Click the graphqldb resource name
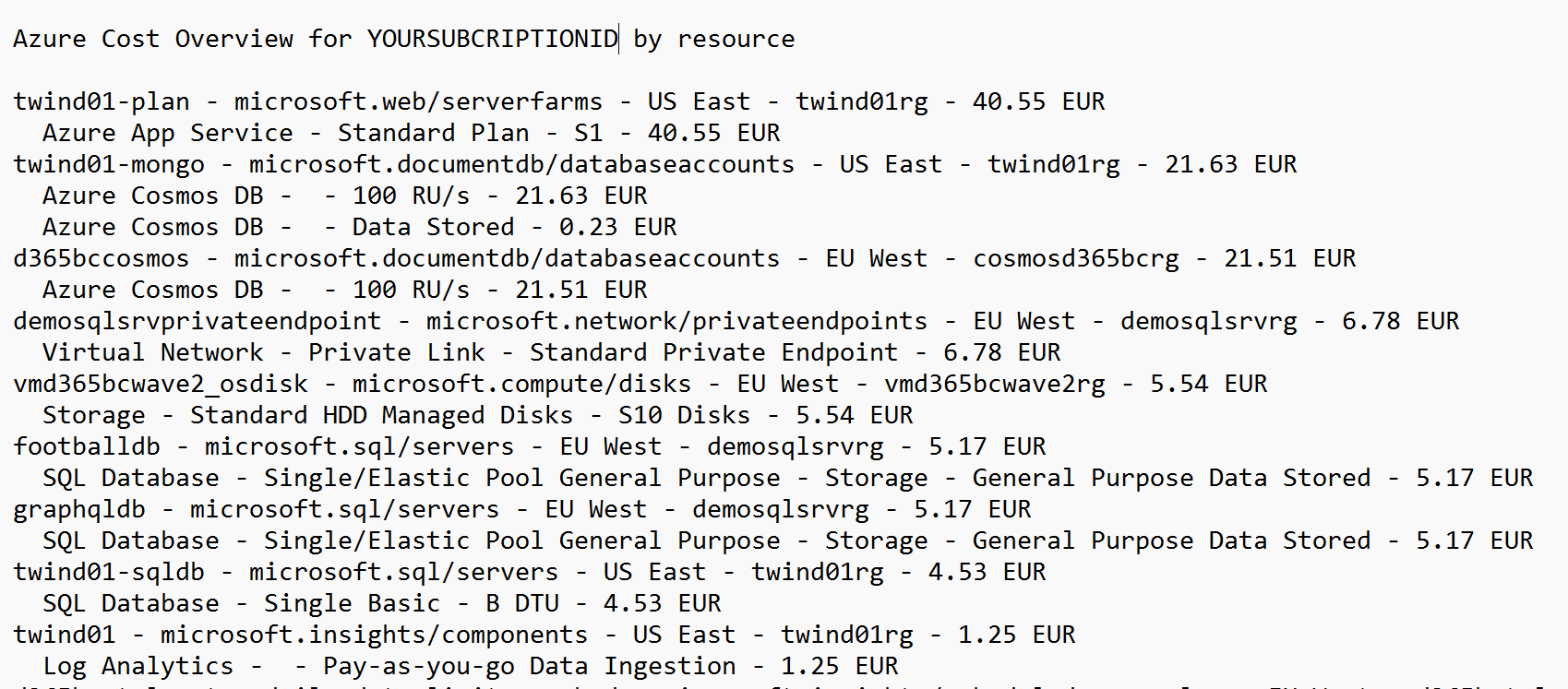This screenshot has height=689, width=1568. tap(79, 509)
